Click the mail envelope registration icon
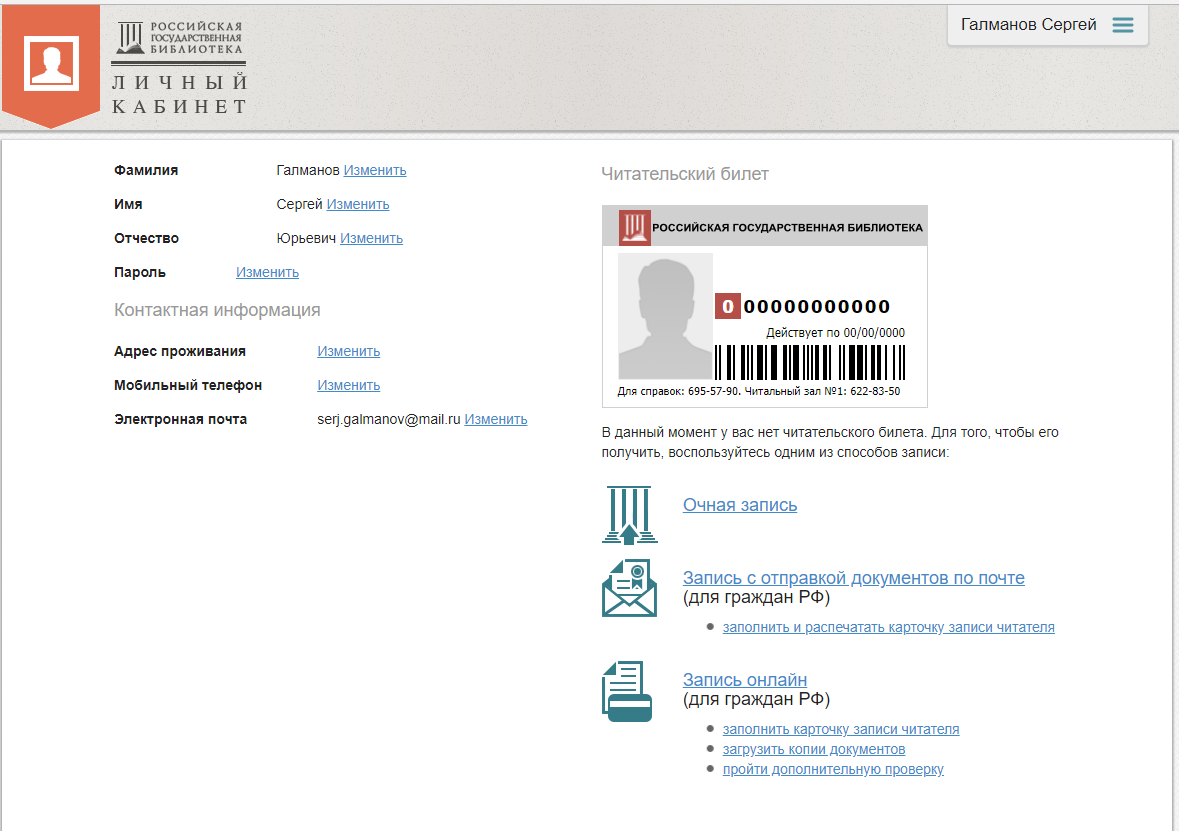This screenshot has width=1179, height=831. [629, 588]
